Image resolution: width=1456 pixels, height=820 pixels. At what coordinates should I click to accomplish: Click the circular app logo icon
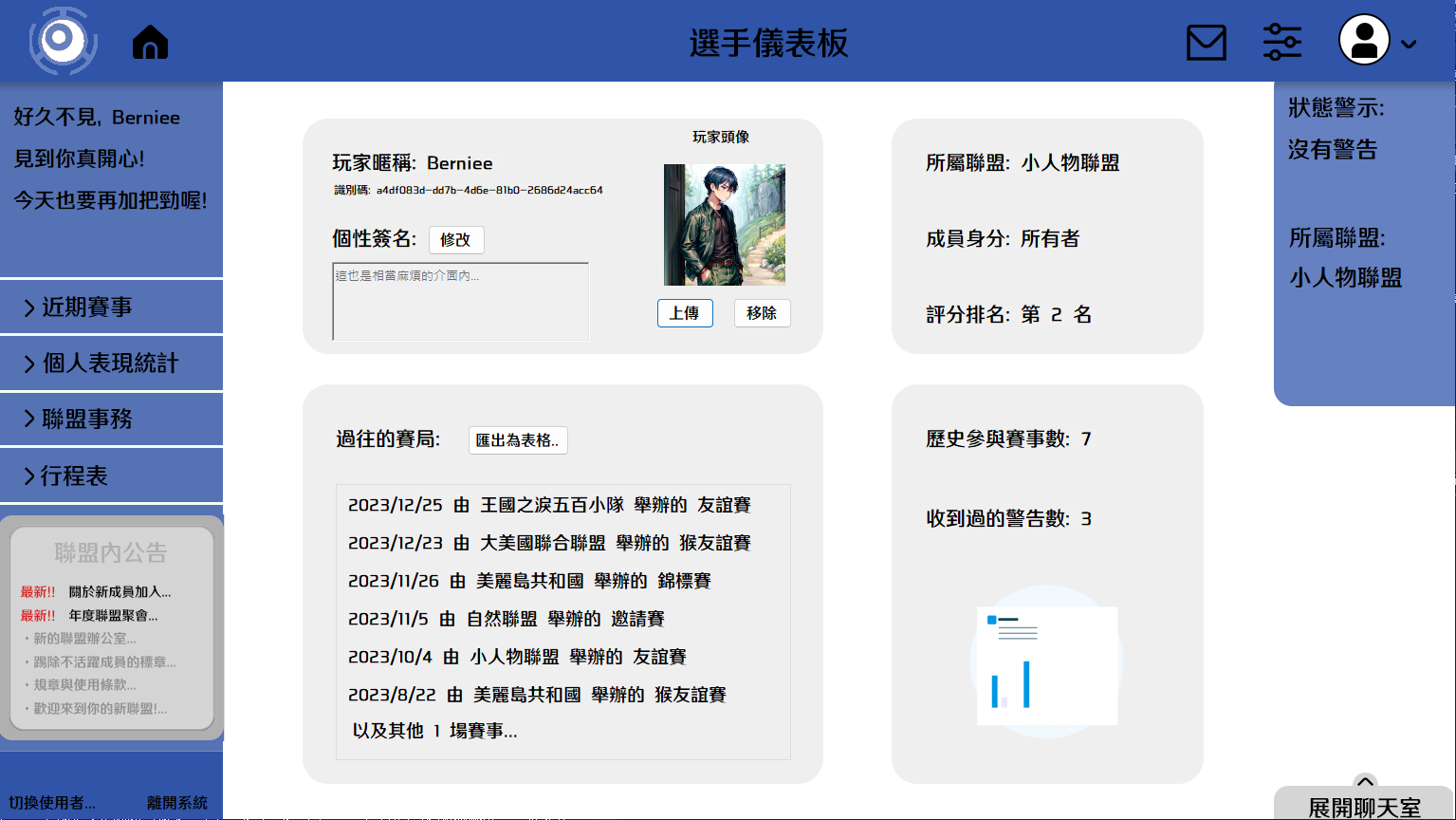[63, 41]
